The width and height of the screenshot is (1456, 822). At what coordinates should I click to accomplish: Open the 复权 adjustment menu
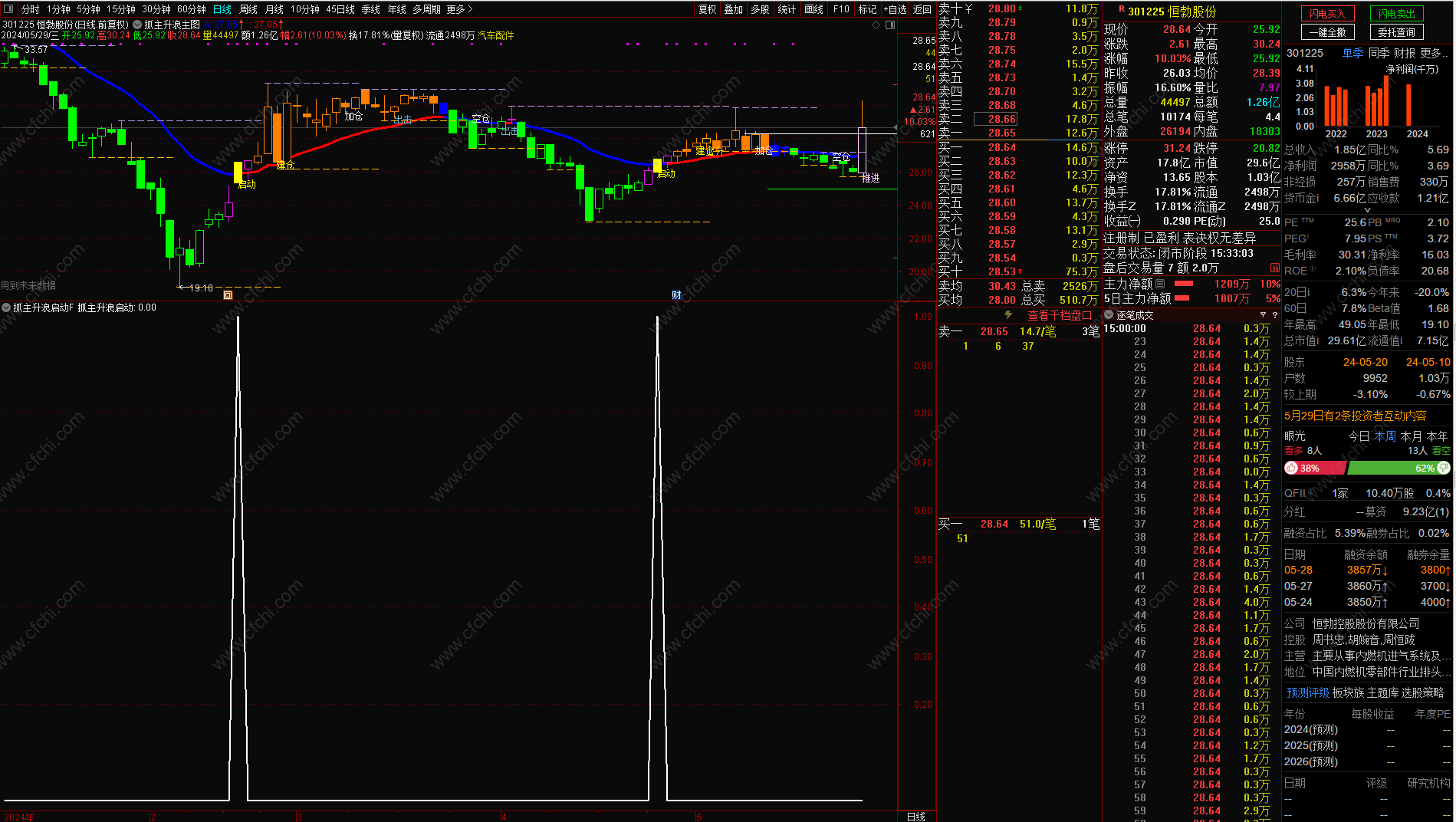point(708,9)
